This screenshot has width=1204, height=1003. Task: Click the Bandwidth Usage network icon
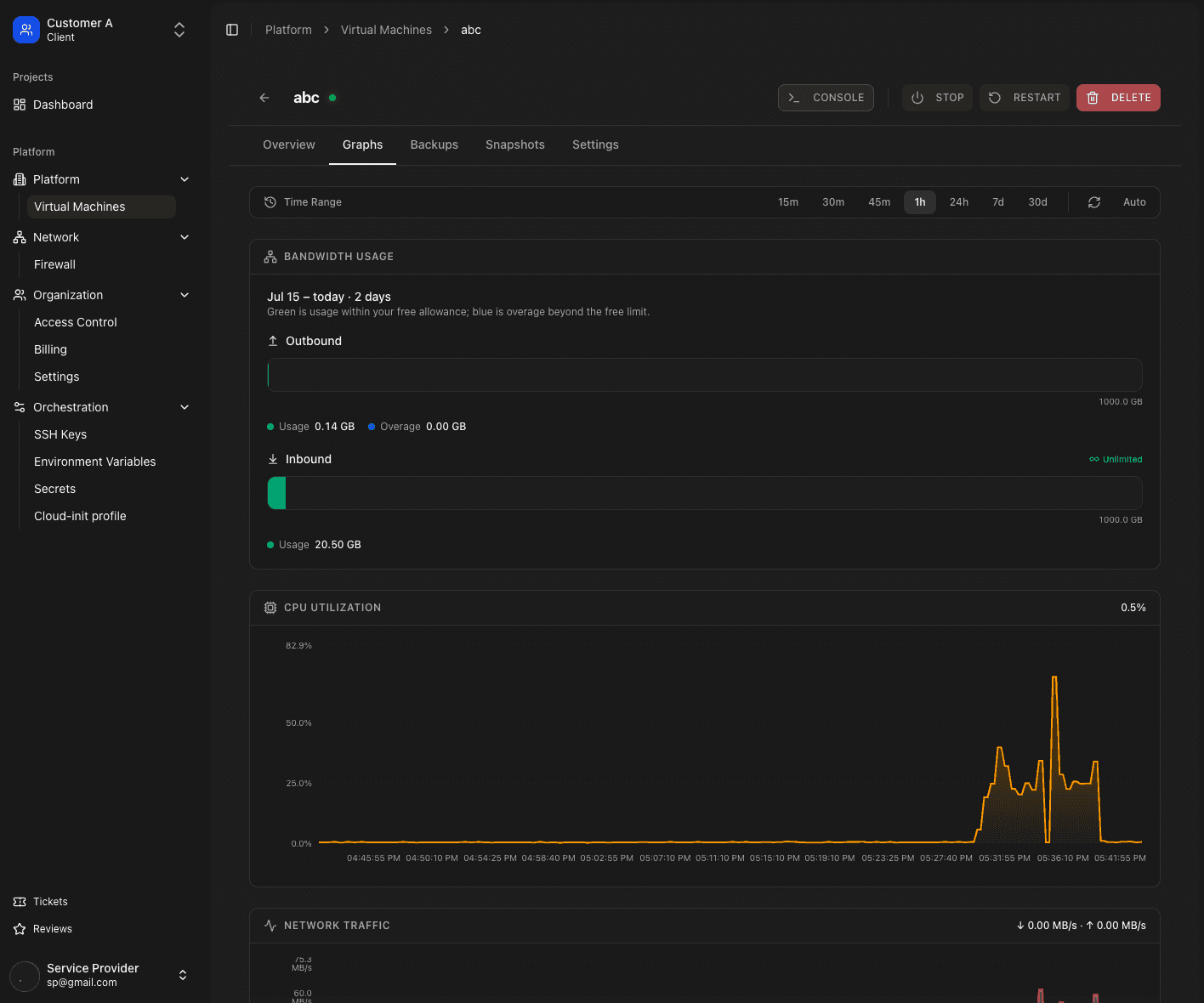click(270, 257)
